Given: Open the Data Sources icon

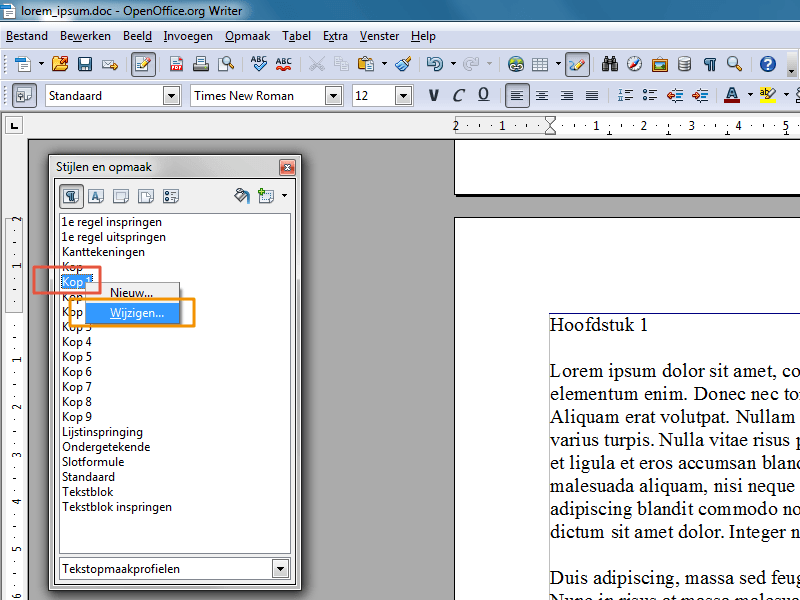Looking at the screenshot, I should [x=684, y=64].
